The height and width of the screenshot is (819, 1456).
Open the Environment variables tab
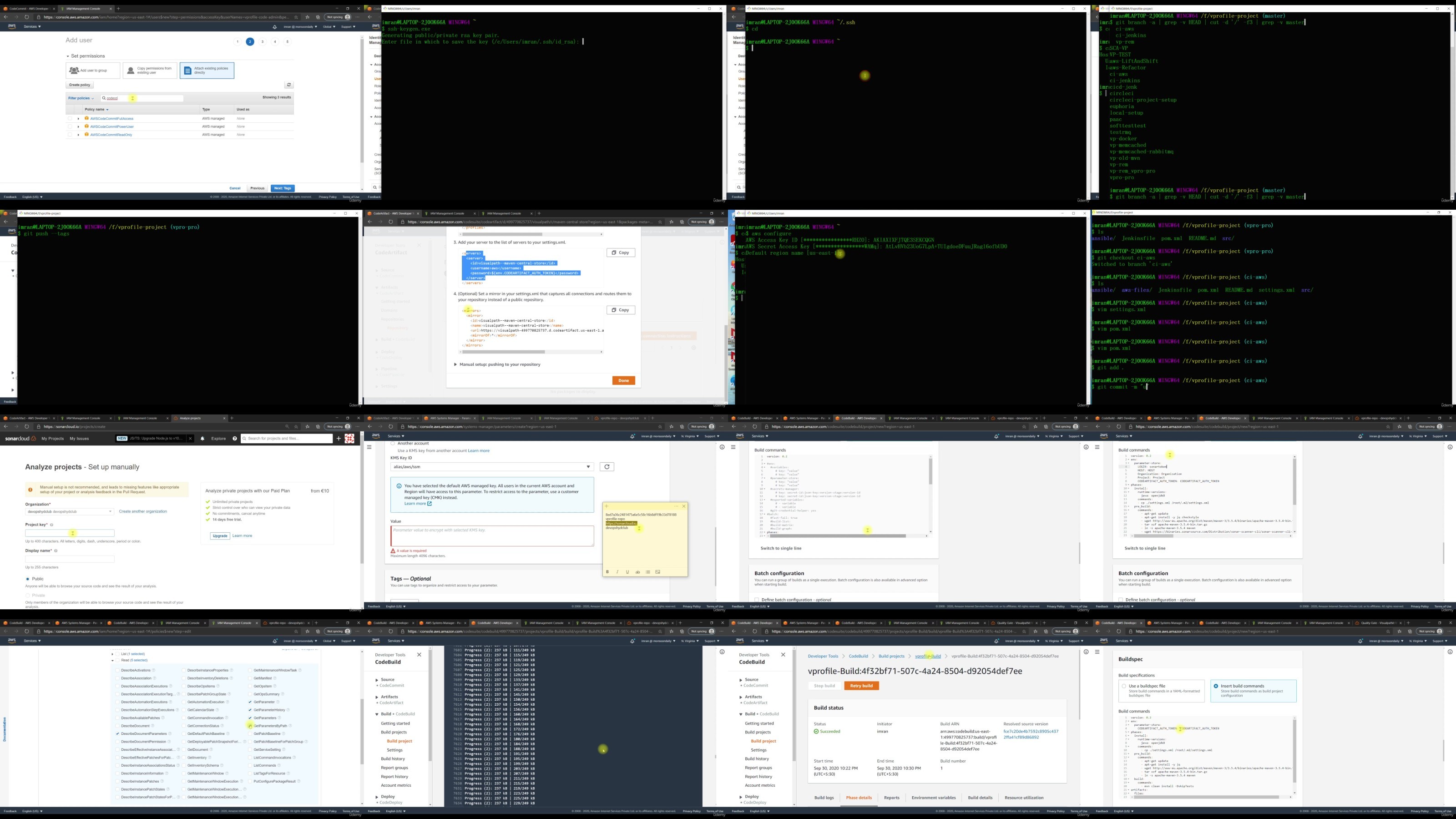933,798
